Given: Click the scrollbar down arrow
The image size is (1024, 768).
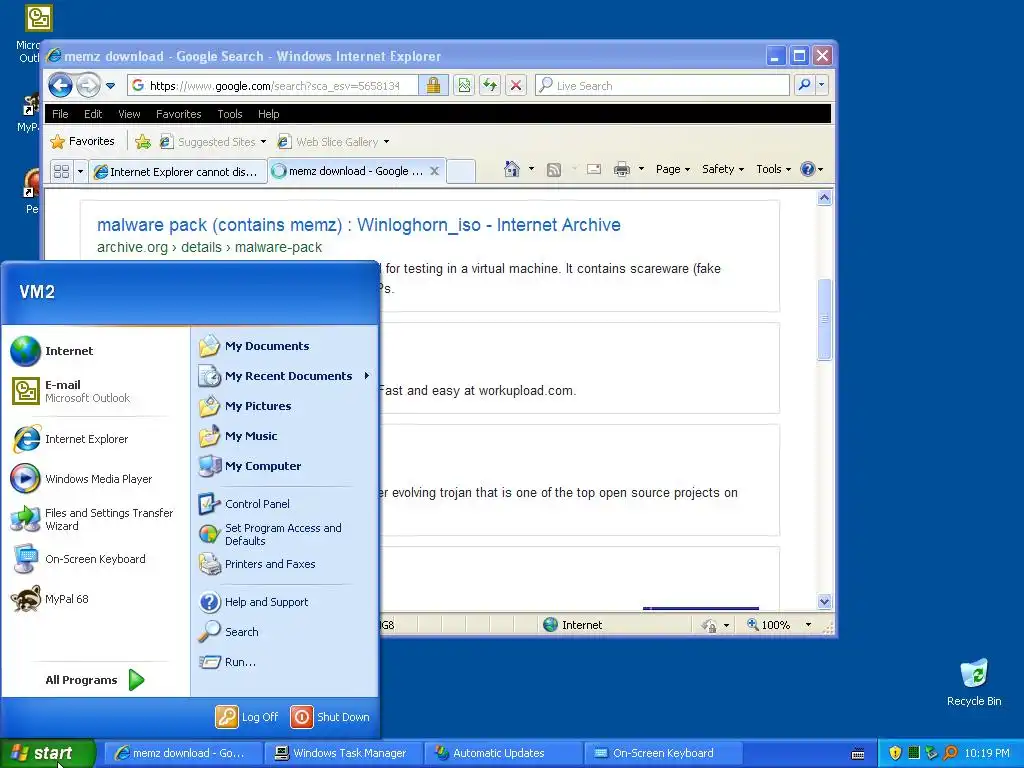Looking at the screenshot, I should coord(824,601).
